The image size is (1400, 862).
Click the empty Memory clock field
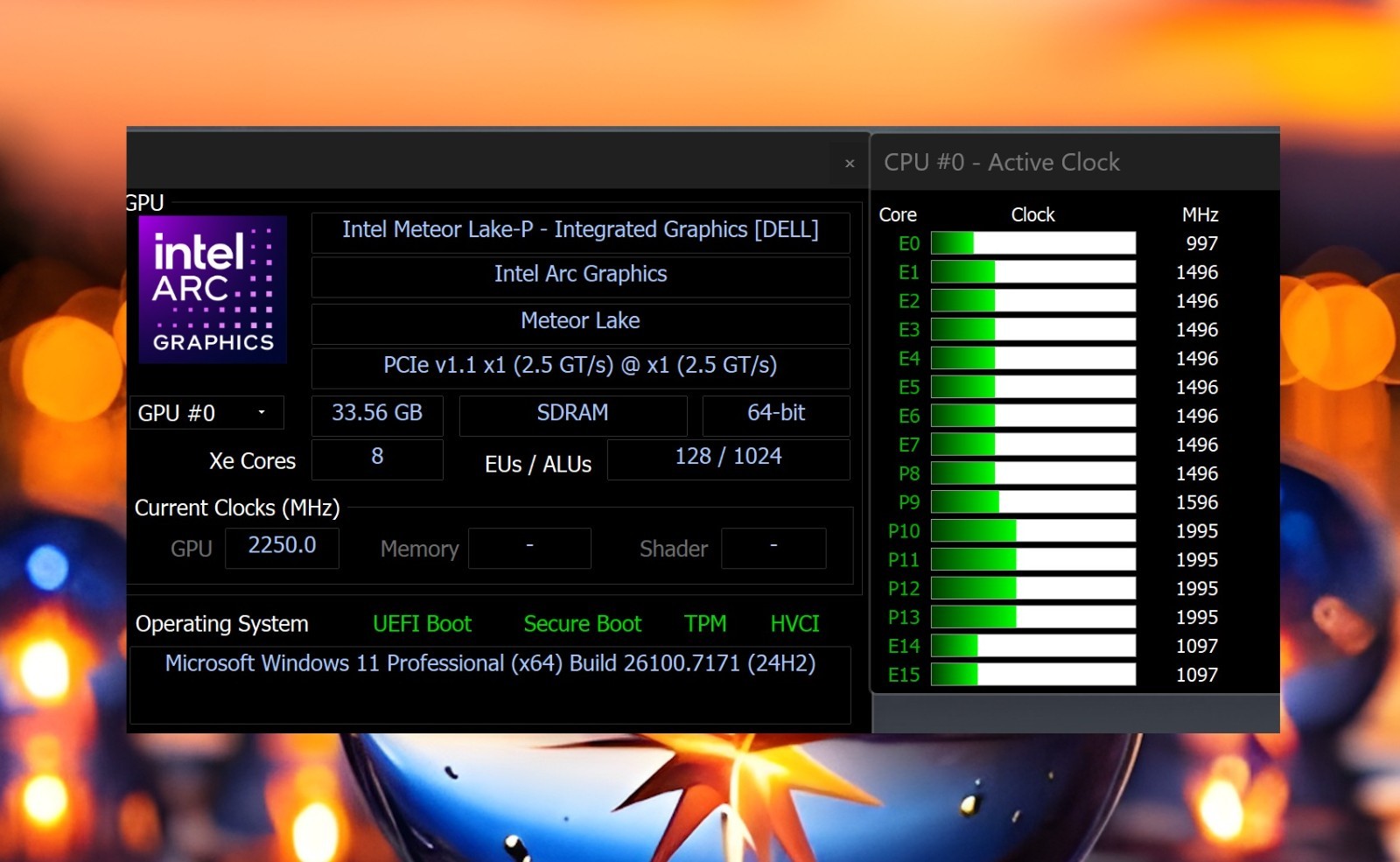(529, 547)
